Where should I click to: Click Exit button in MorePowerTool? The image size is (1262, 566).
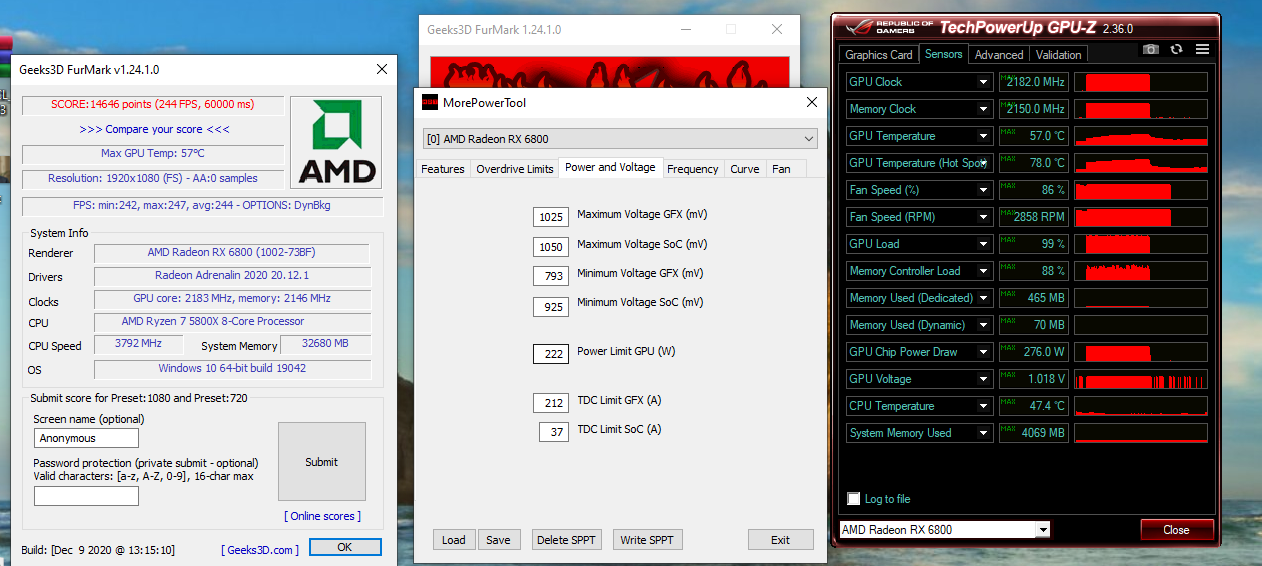click(x=780, y=540)
